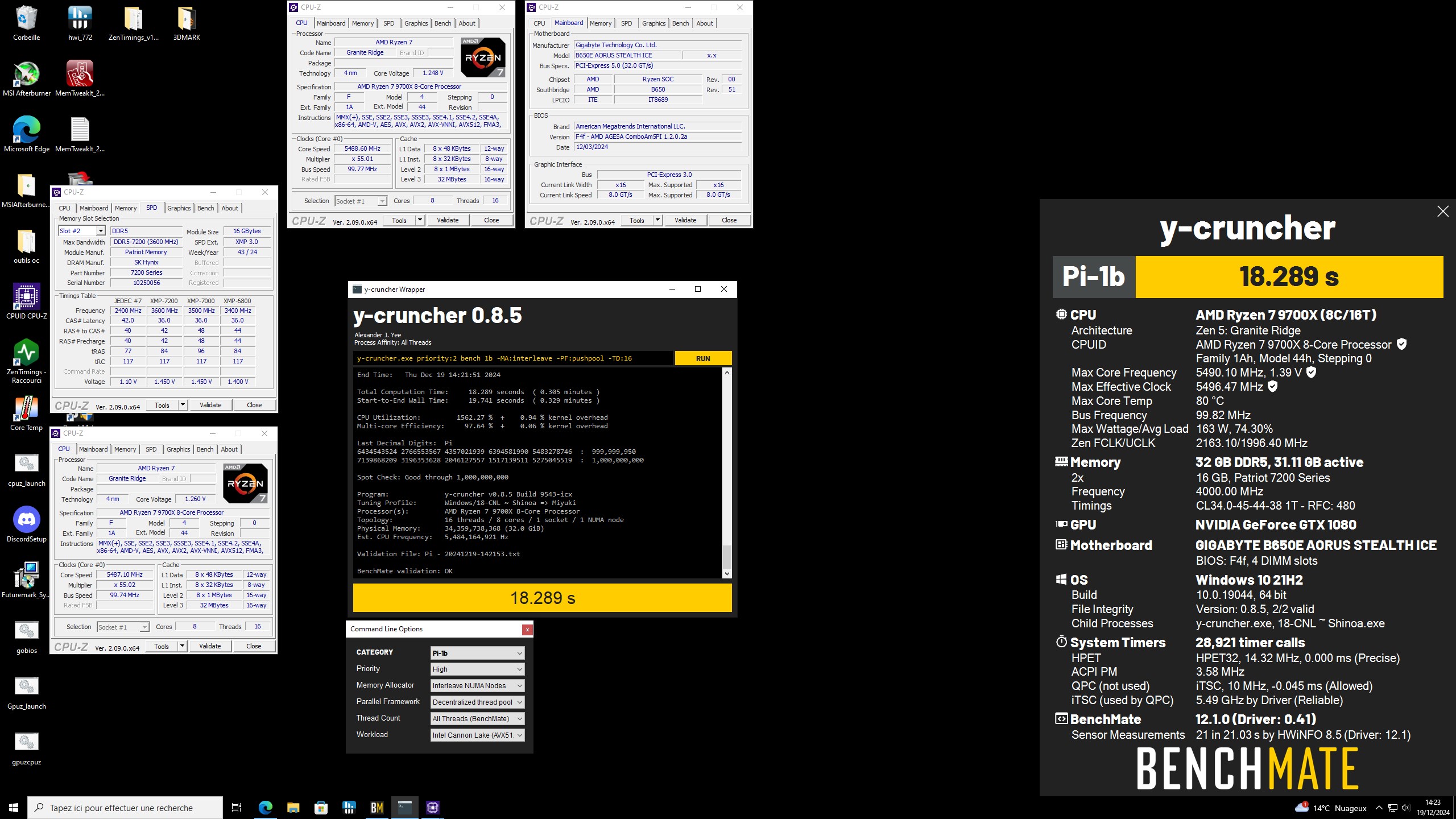This screenshot has height=819, width=1456.
Task: Close the Command Line Options panel
Action: pos(527,630)
